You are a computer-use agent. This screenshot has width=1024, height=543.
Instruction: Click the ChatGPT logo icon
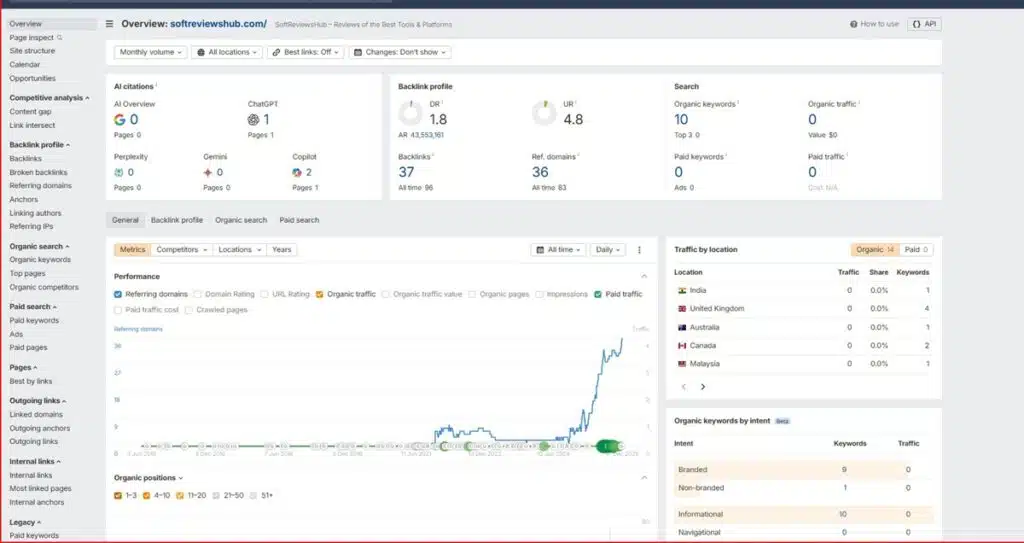point(253,120)
